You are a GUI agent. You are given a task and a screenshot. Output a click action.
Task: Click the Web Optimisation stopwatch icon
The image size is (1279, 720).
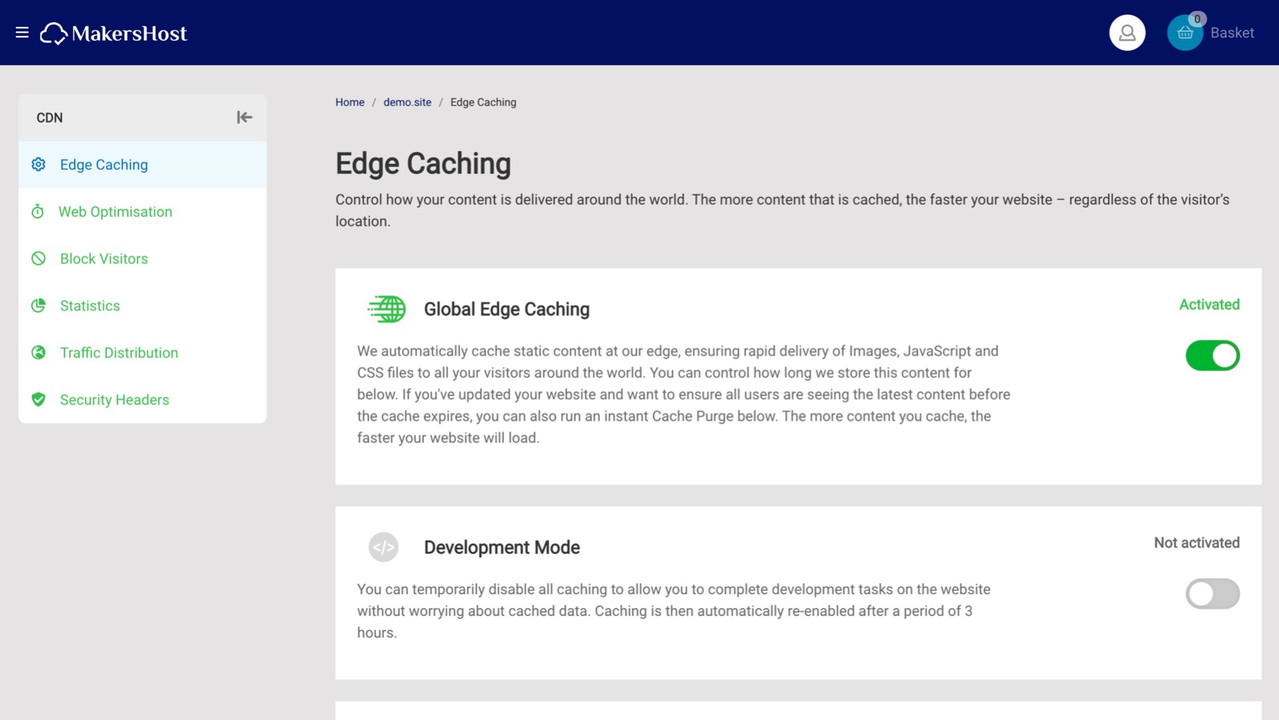point(38,212)
